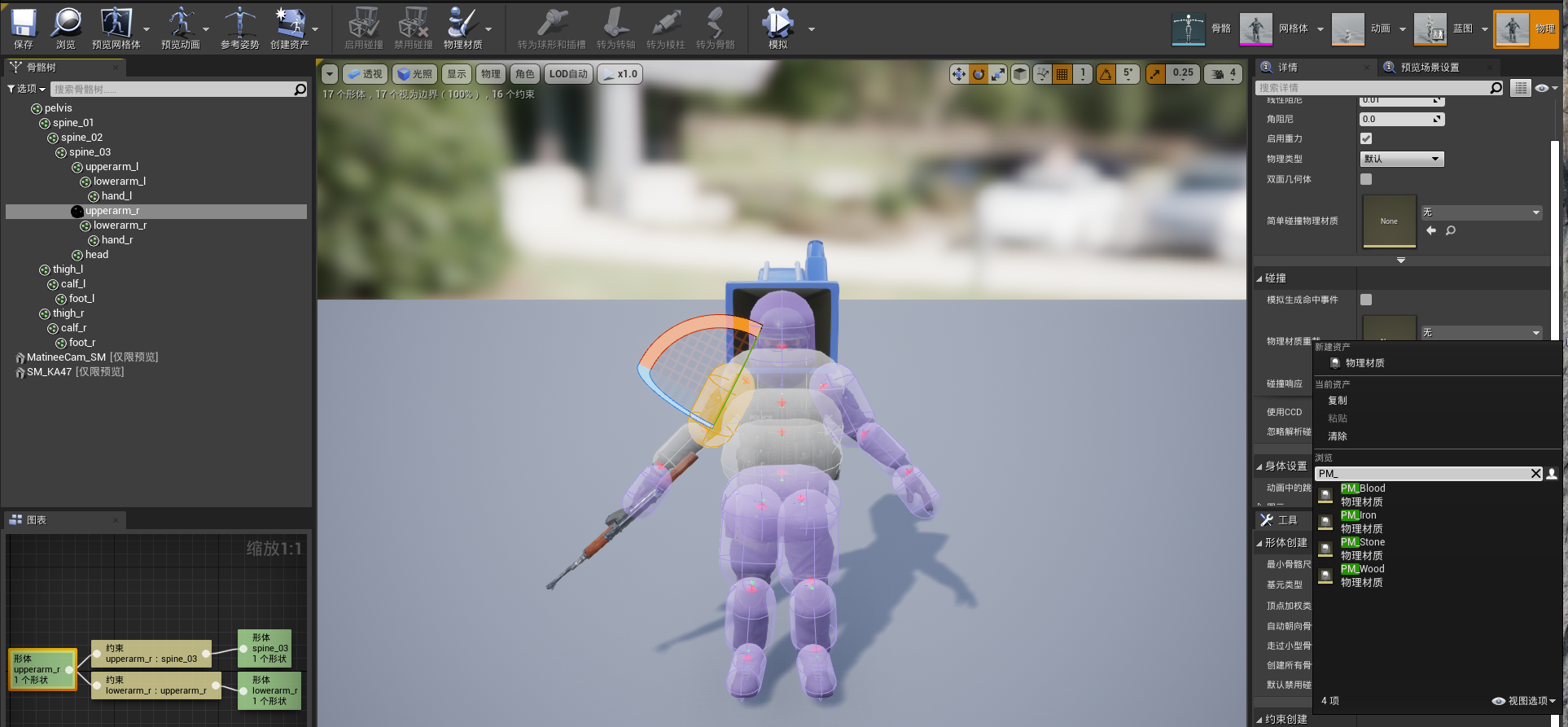The image size is (1568, 727).
Task: Select the translate gizmo tool in viewport
Action: click(959, 74)
